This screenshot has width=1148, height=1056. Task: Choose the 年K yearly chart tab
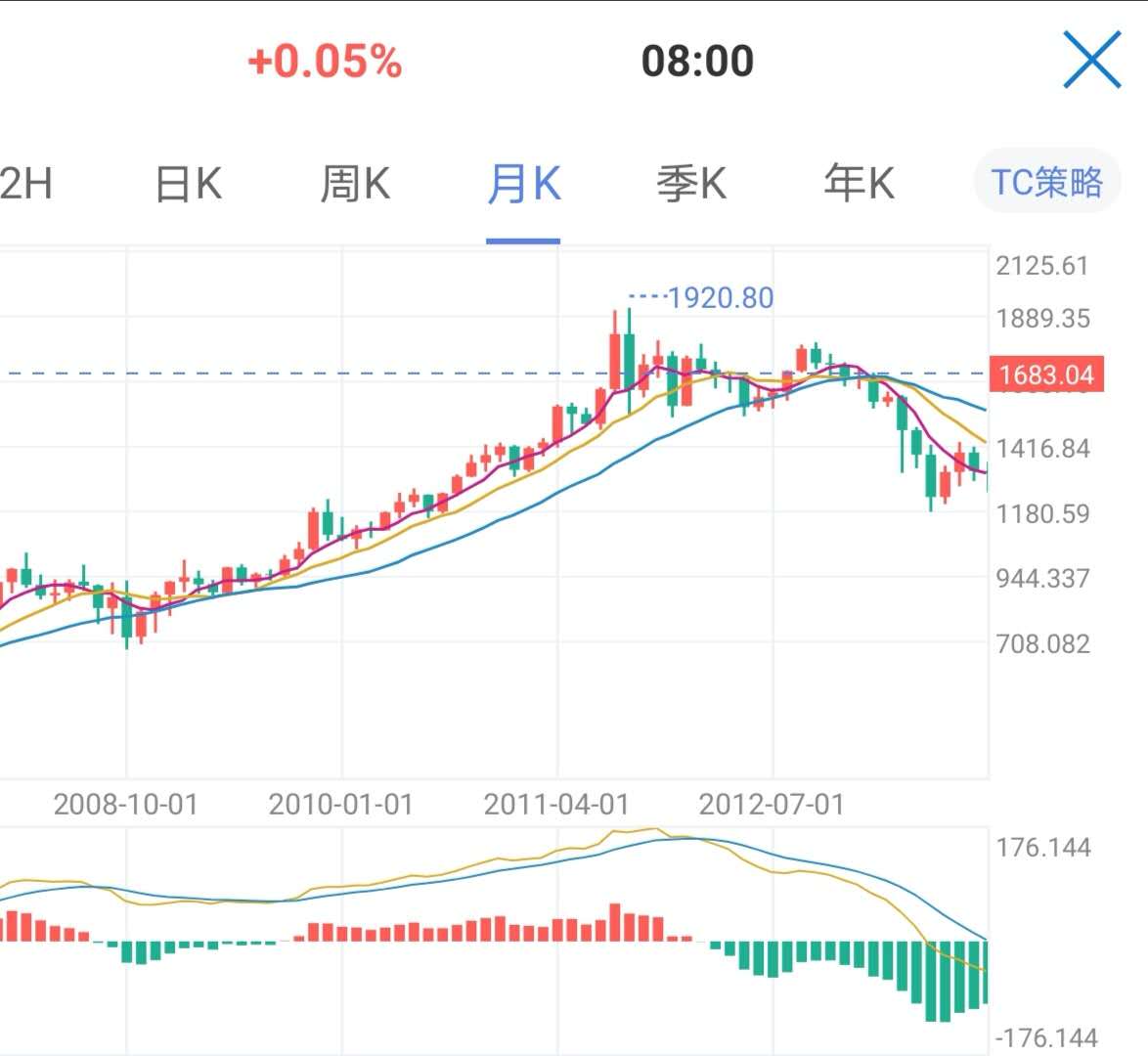click(859, 184)
